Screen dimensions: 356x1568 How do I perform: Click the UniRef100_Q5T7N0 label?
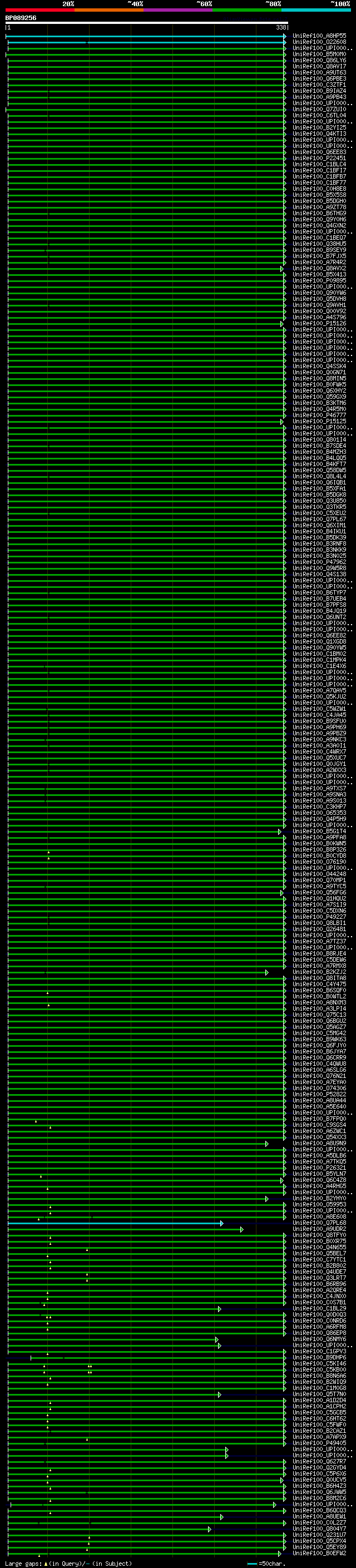319,1394
